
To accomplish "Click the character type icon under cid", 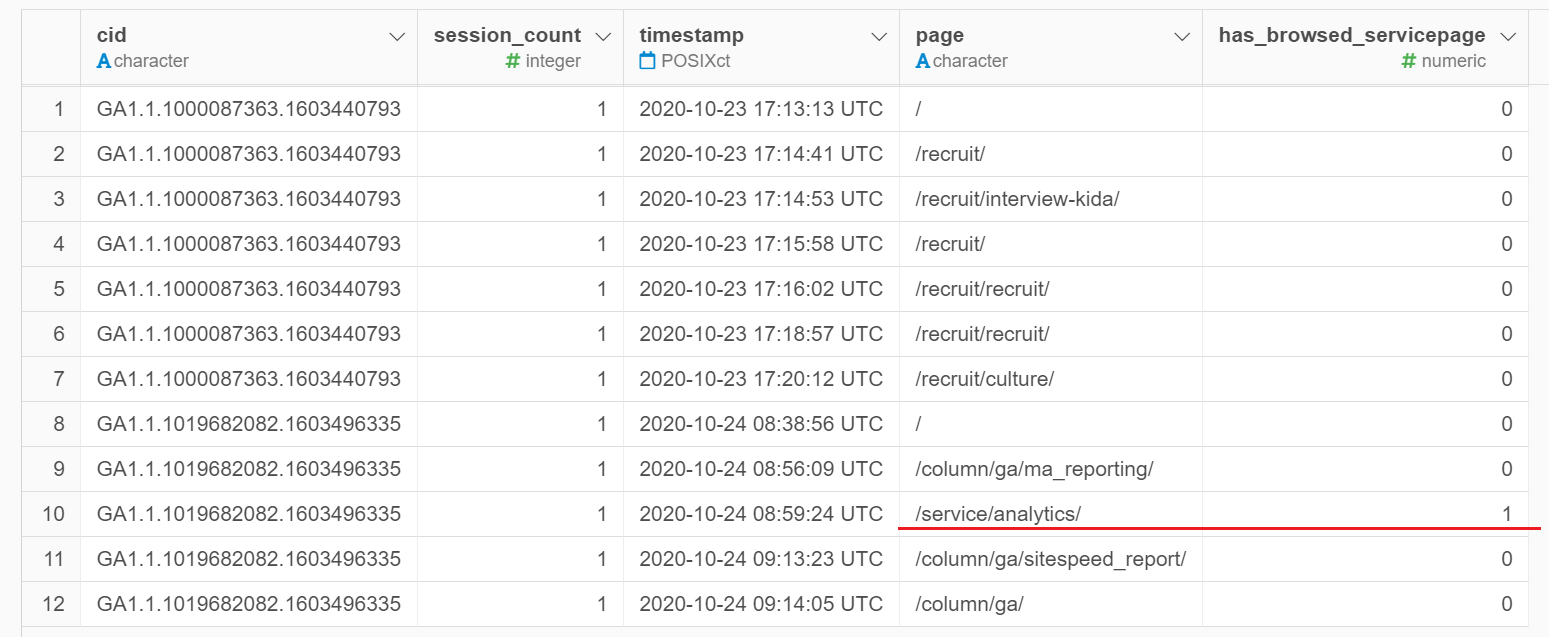I will click(103, 61).
